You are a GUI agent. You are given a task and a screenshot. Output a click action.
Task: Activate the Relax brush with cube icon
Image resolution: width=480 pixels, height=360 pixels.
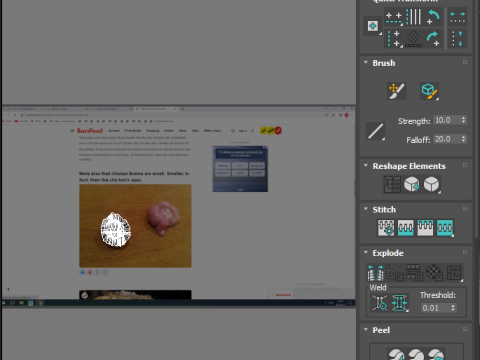pos(429,91)
